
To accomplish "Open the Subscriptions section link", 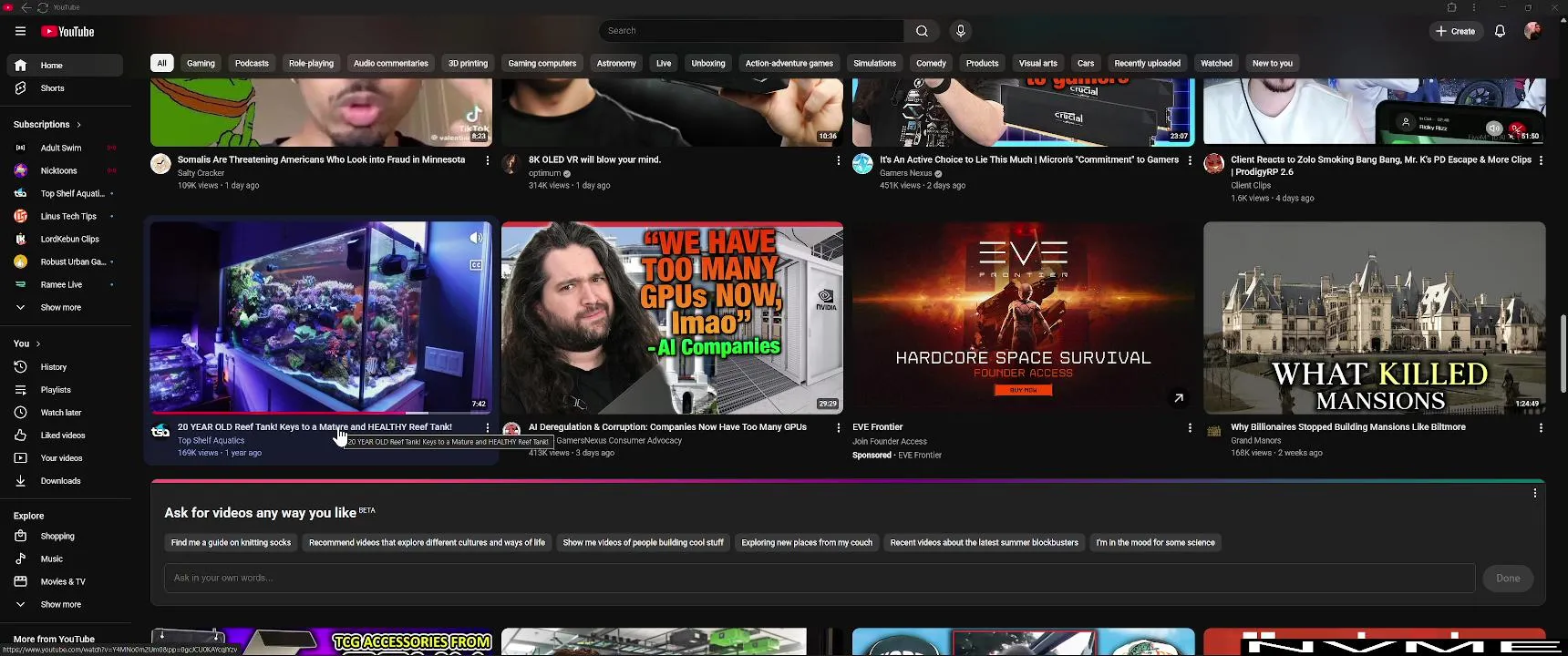I will pos(46,125).
